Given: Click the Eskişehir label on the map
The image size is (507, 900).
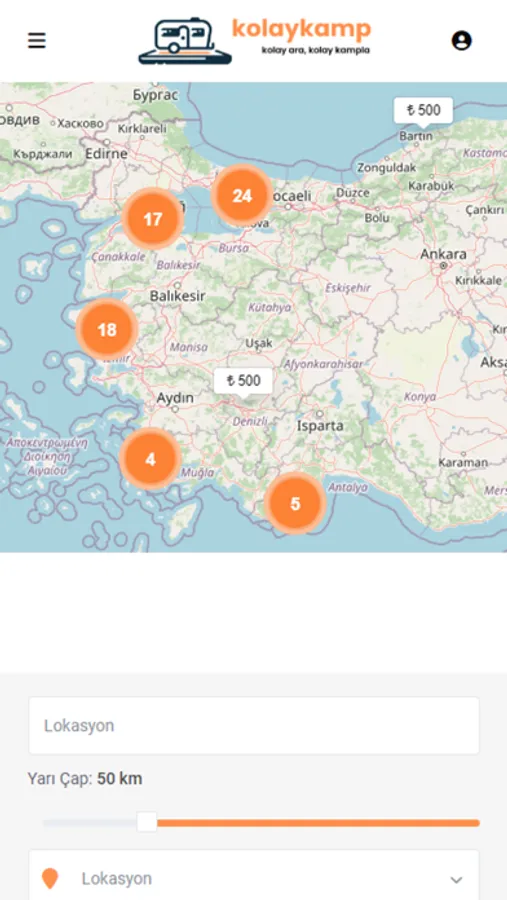Looking at the screenshot, I should (348, 288).
